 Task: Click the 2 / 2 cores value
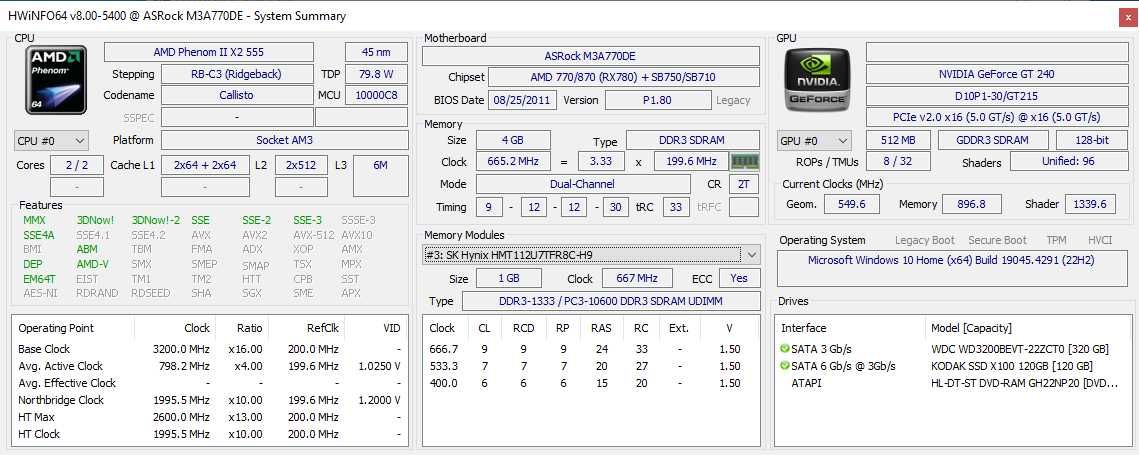click(76, 165)
